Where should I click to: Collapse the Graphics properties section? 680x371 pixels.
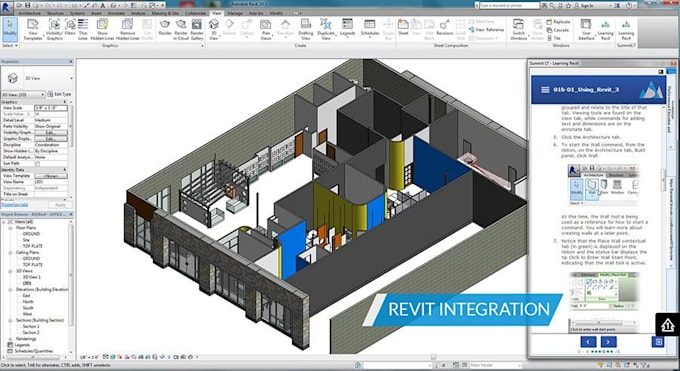65,102
